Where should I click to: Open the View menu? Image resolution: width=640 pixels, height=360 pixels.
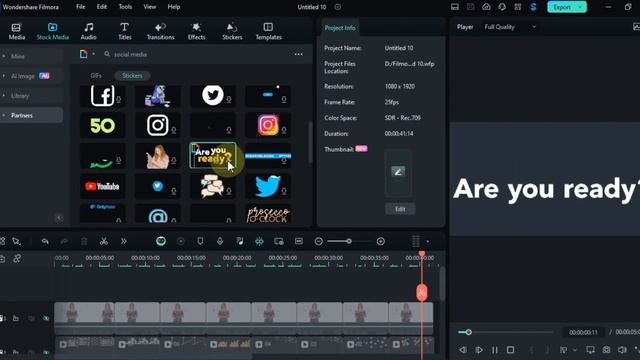click(149, 7)
